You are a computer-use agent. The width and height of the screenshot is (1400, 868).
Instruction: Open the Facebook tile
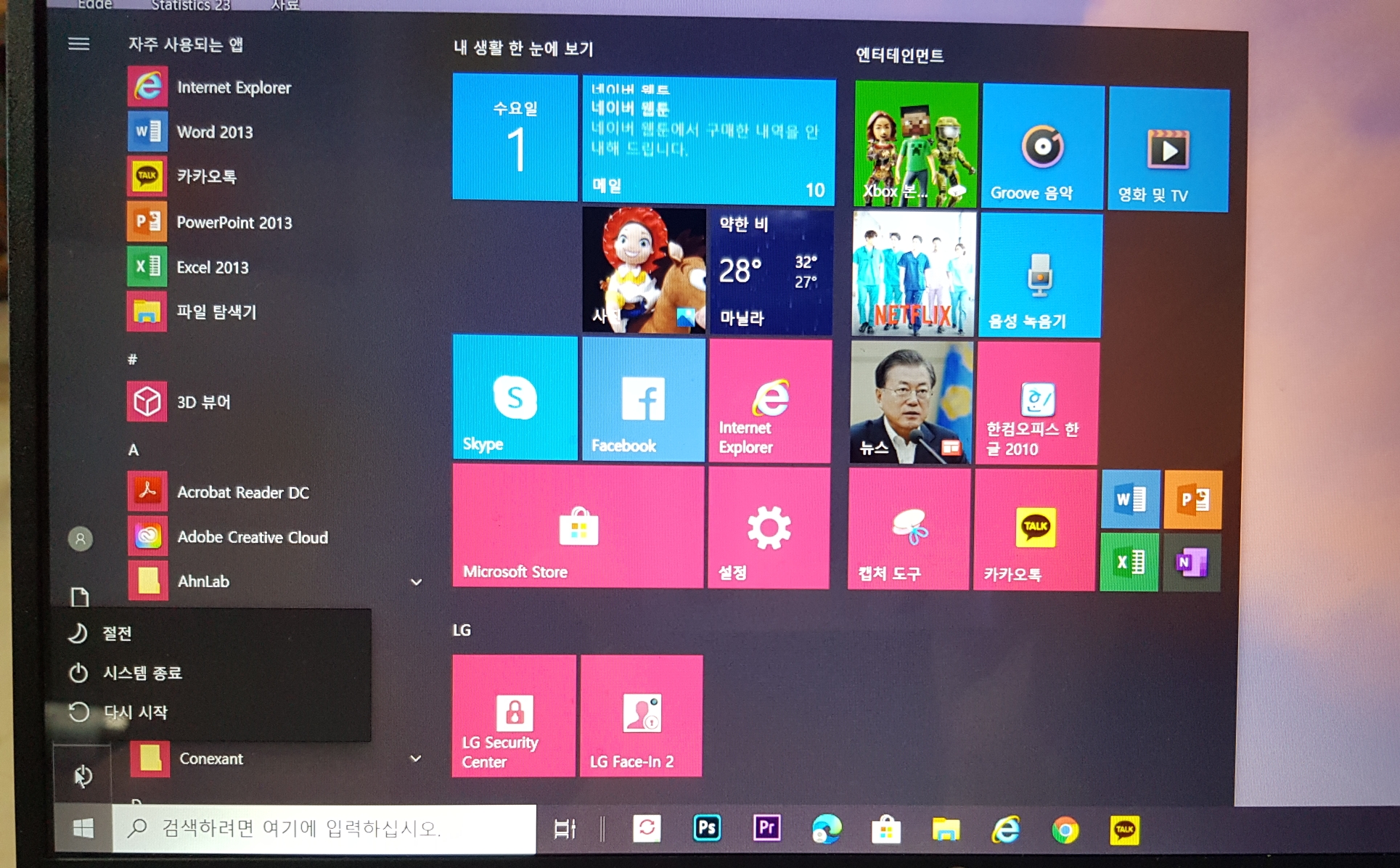(x=644, y=399)
